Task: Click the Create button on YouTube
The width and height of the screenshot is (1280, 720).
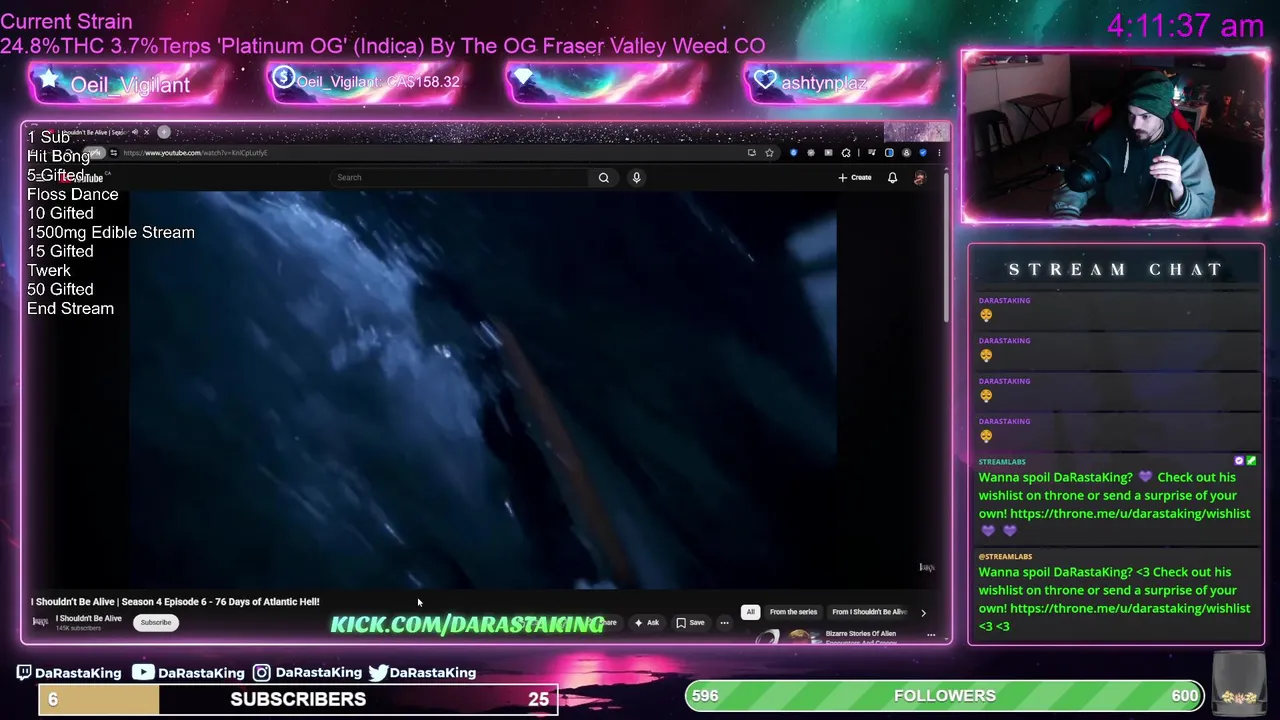Action: tap(855, 178)
